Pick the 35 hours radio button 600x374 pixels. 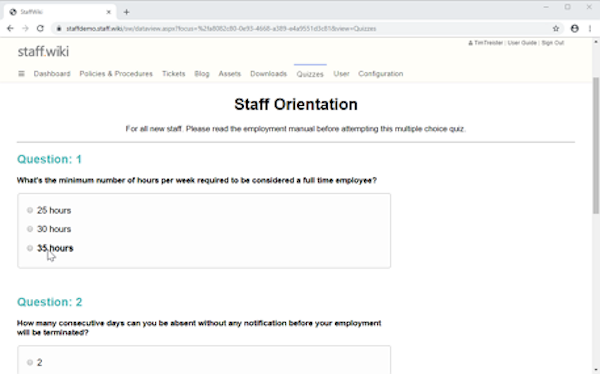click(x=30, y=248)
